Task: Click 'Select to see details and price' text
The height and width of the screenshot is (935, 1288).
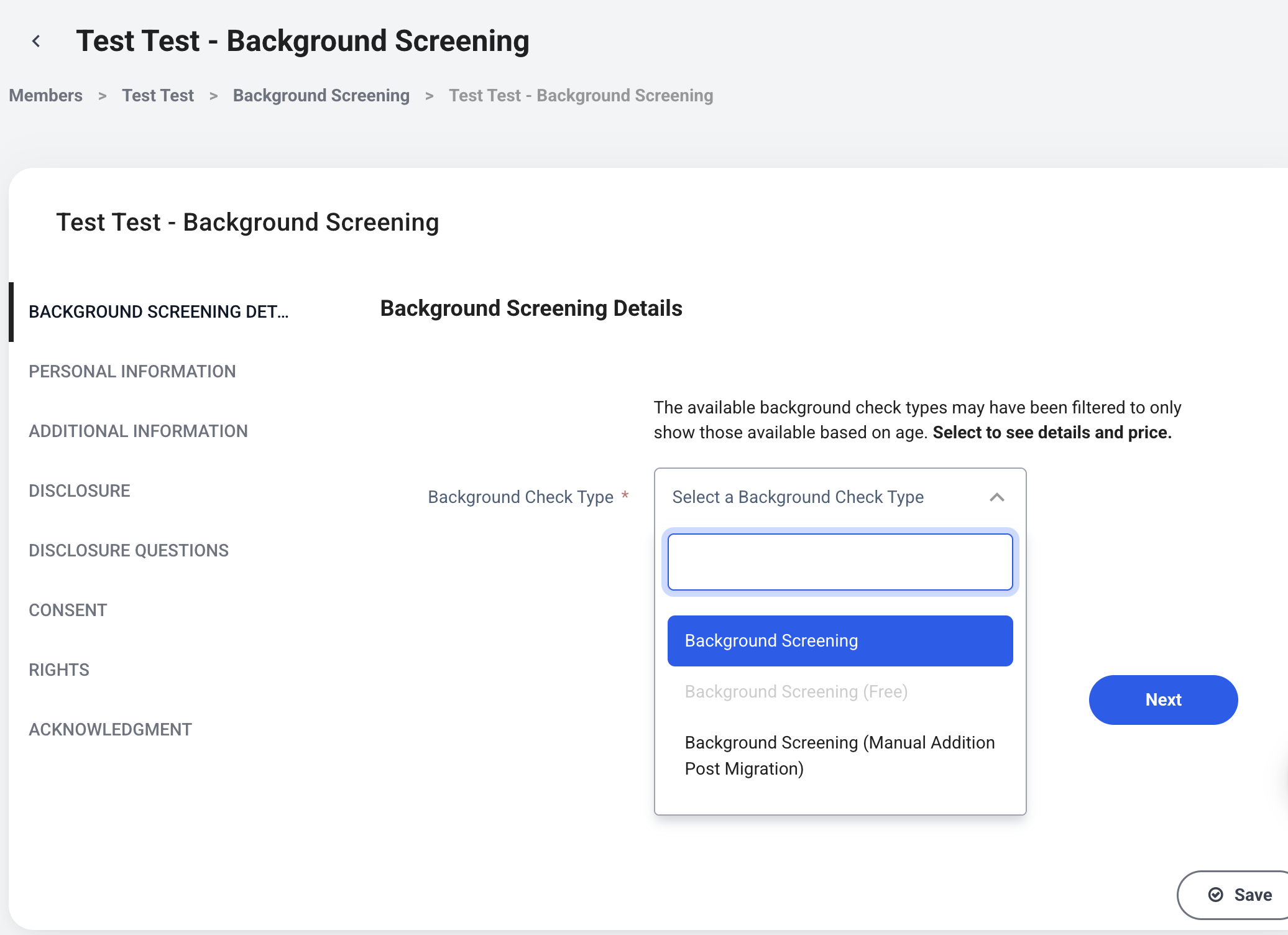Action: pos(1052,433)
